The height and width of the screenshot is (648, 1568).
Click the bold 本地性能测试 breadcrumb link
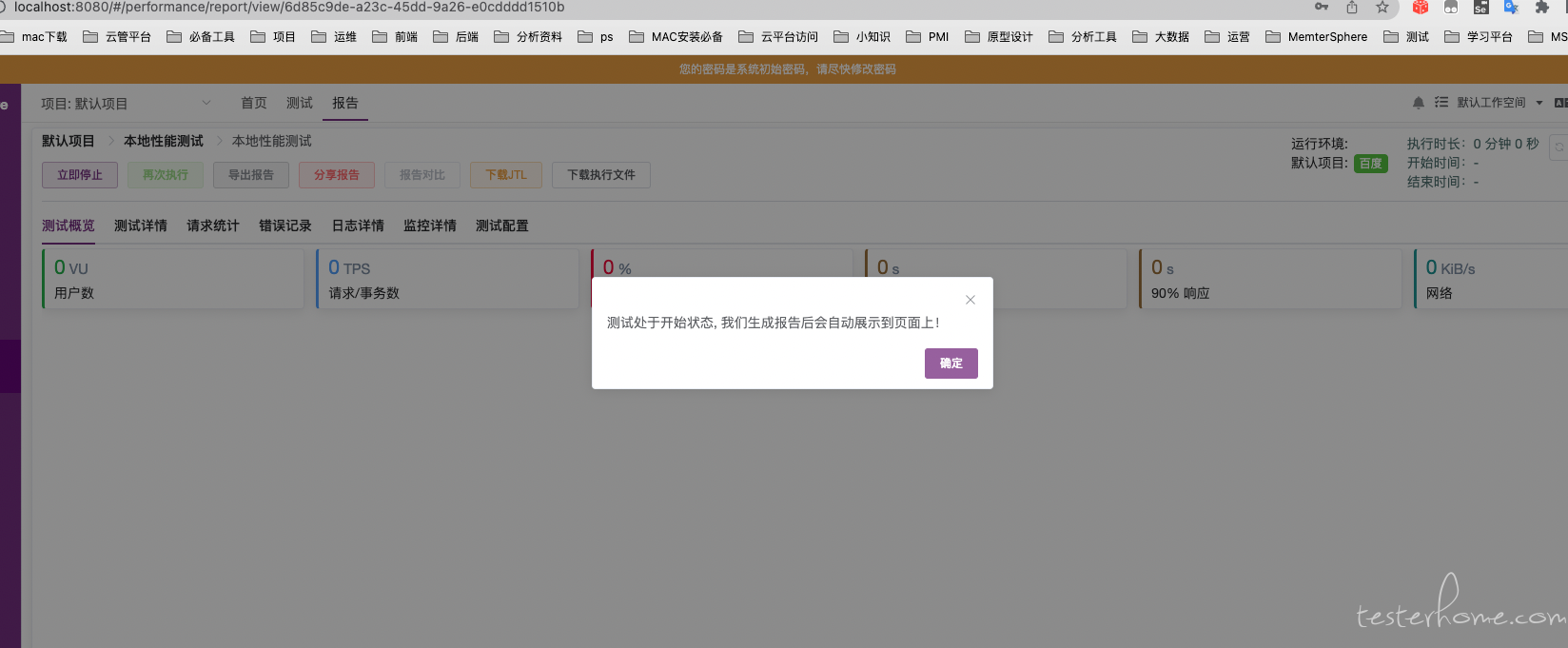click(164, 141)
